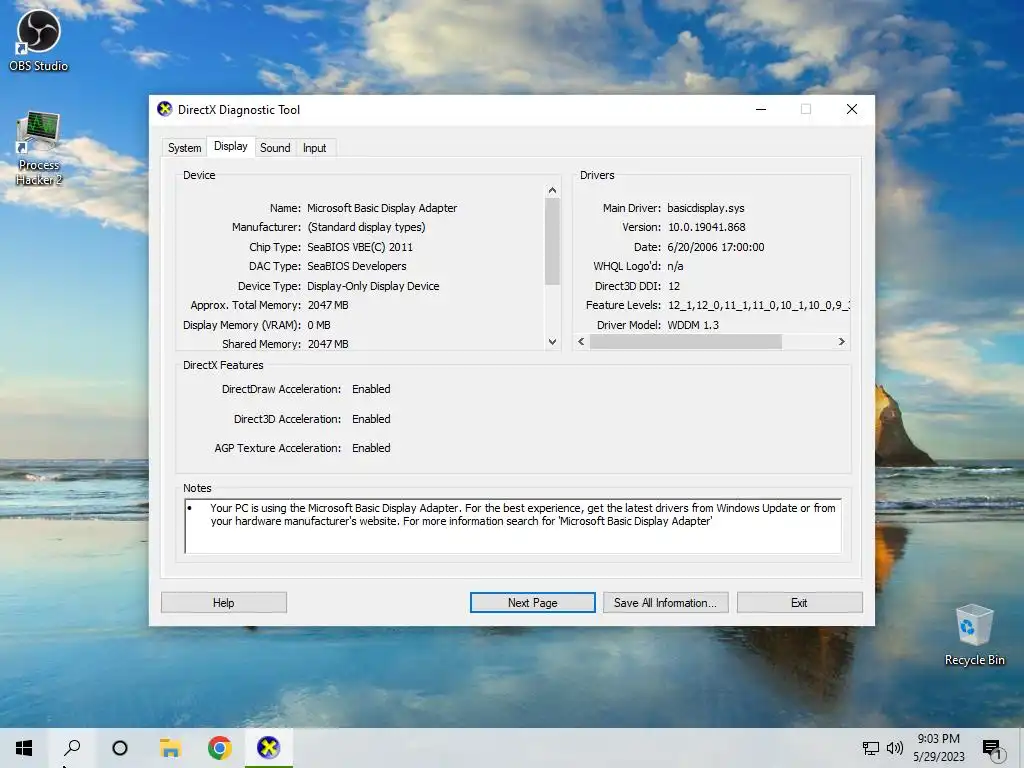The height and width of the screenshot is (768, 1024).
Task: Click the 'Notes' group label
Action: [197, 488]
